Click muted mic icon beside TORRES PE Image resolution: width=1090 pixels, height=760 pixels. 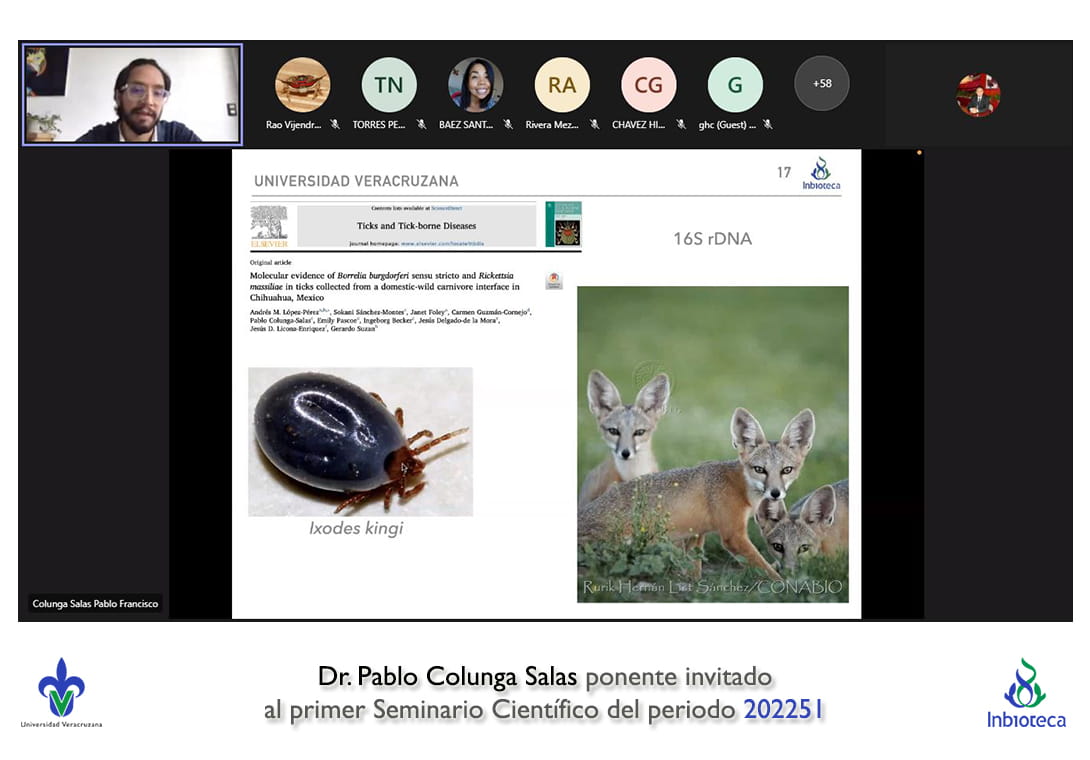point(421,125)
